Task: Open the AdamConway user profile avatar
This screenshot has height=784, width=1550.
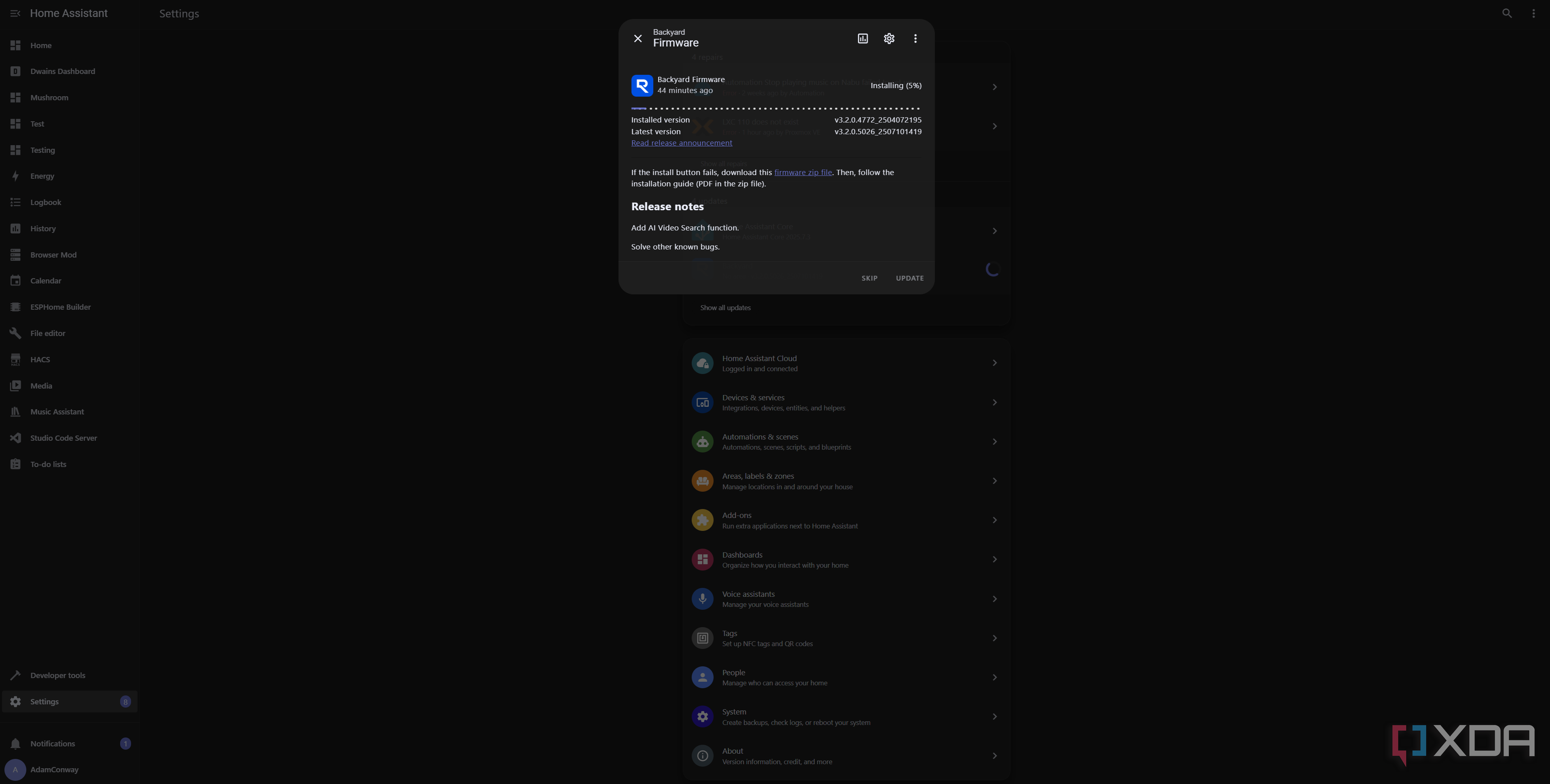Action: pos(15,769)
